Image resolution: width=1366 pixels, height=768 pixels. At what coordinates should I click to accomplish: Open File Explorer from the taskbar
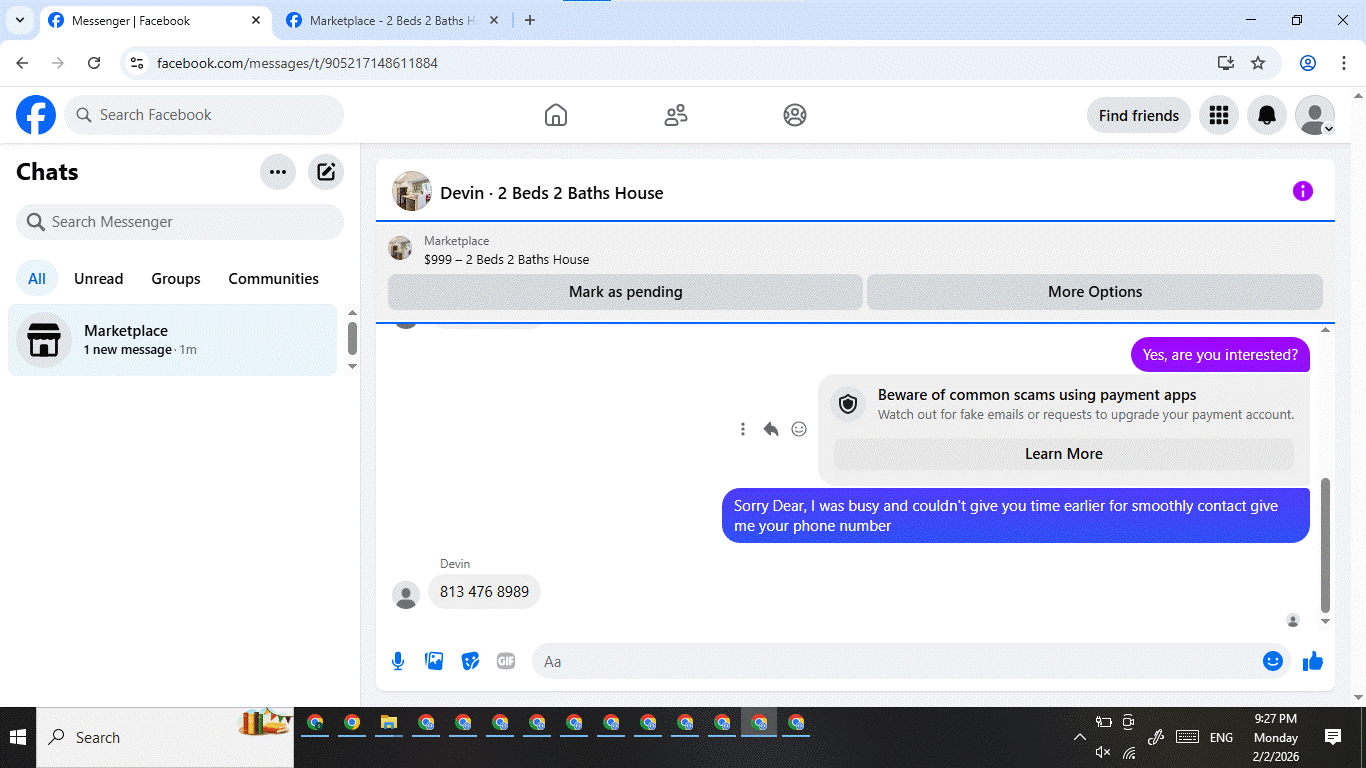[x=389, y=723]
